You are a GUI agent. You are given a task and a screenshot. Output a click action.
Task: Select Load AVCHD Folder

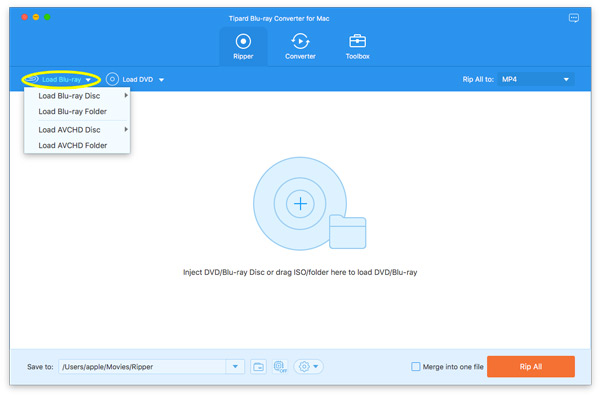tap(77, 145)
